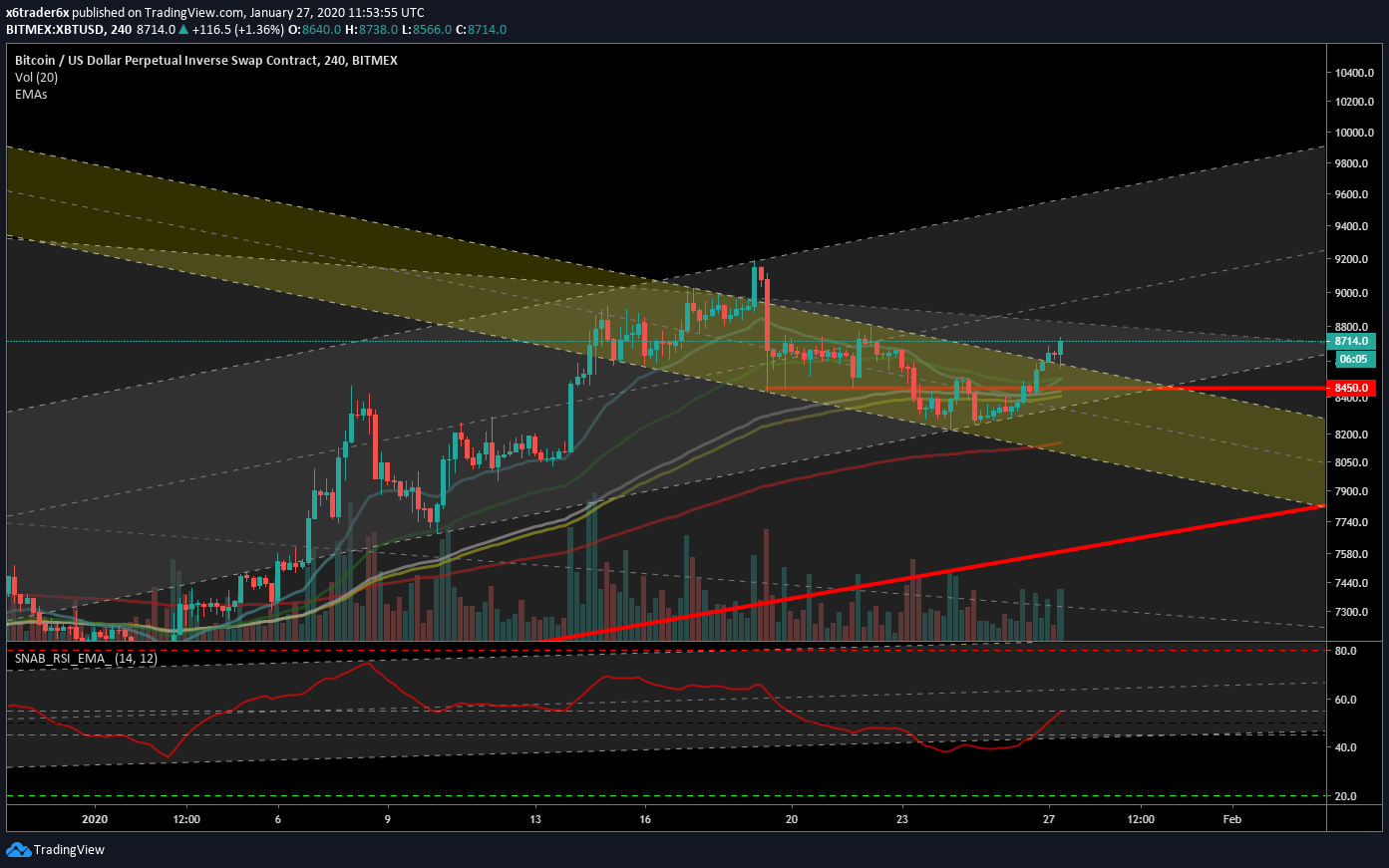Click the date 9 on time axis
The image size is (1389, 868).
tap(388, 819)
